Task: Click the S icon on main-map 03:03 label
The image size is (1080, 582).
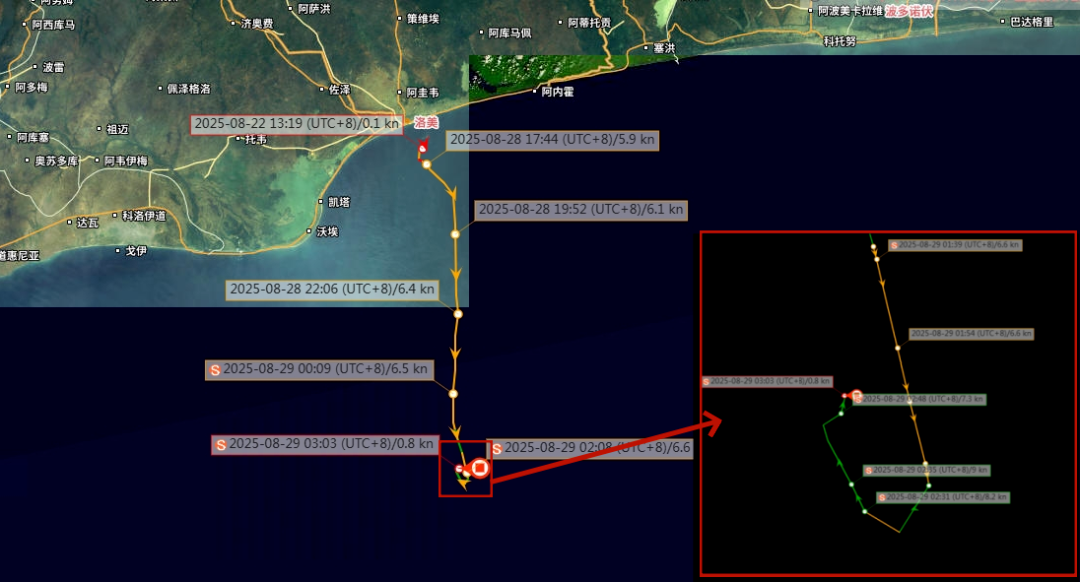Action: 221,445
